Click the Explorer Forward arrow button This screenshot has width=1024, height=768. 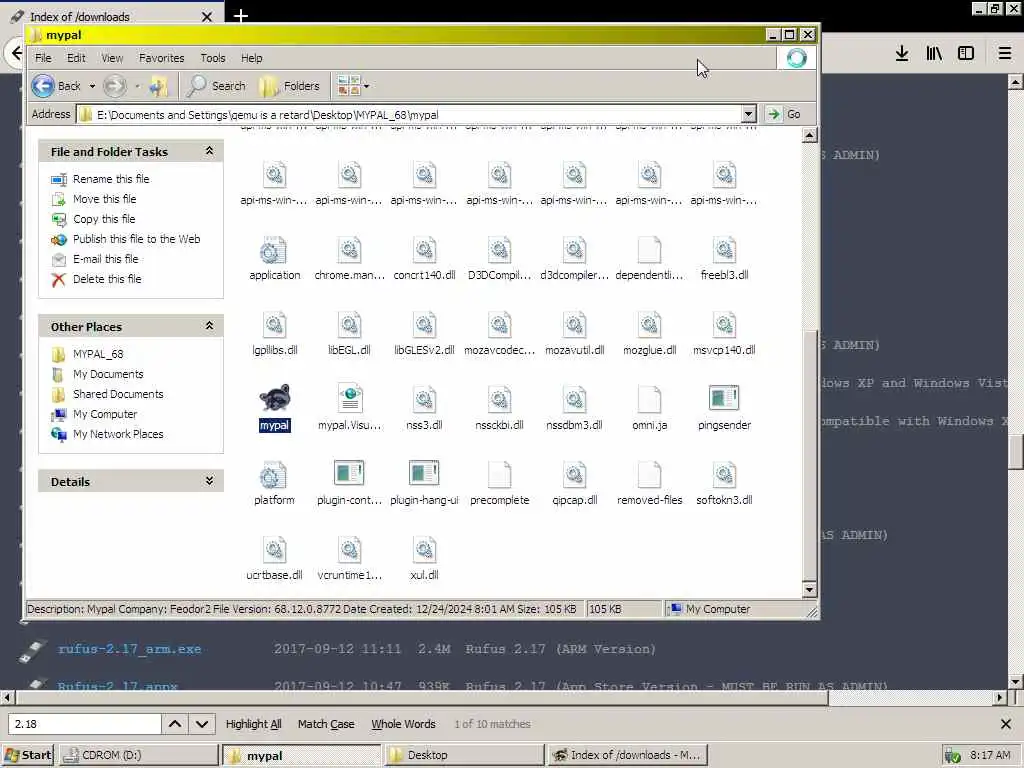pos(116,86)
